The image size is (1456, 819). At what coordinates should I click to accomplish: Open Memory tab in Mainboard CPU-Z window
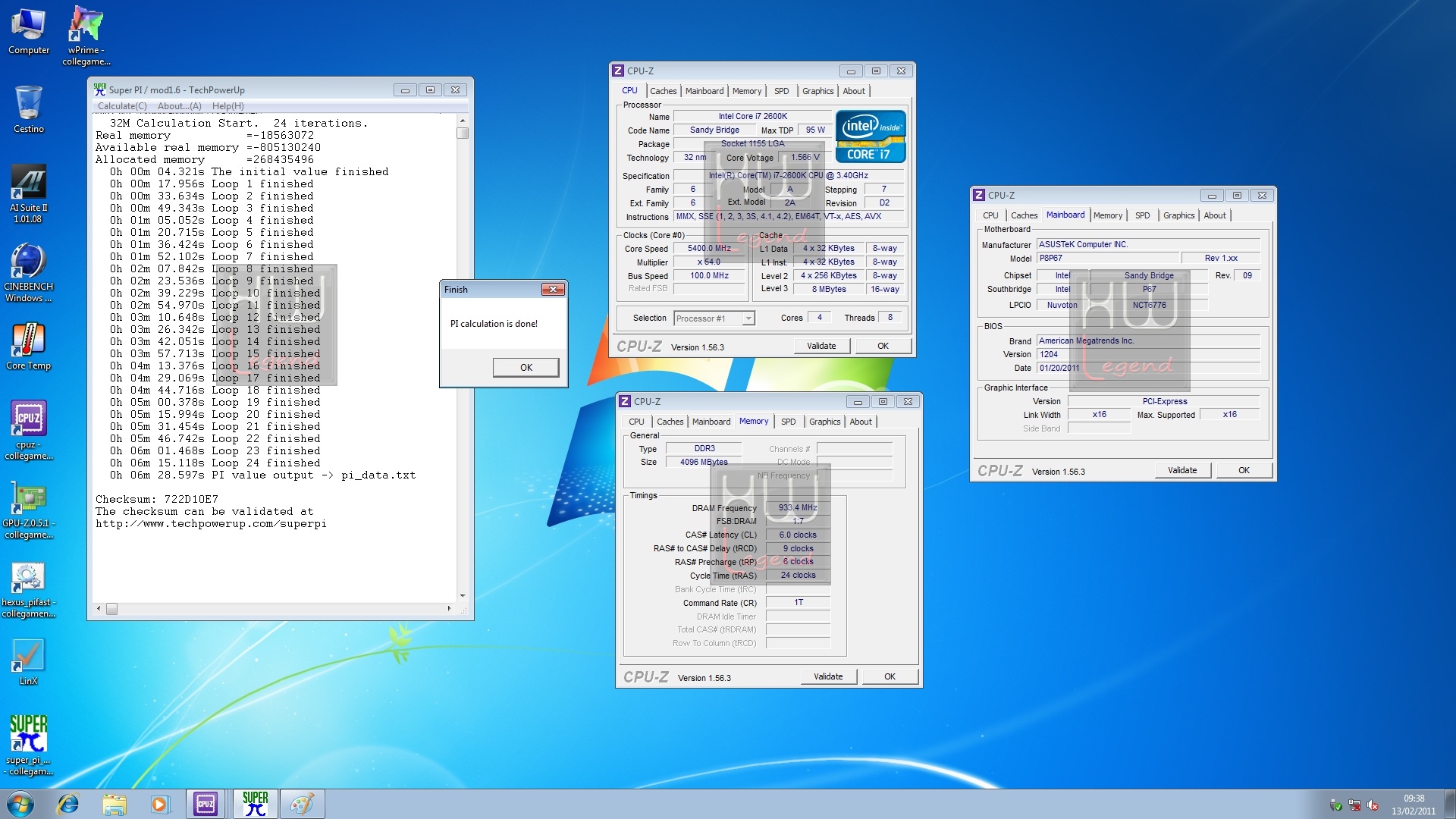click(1108, 215)
